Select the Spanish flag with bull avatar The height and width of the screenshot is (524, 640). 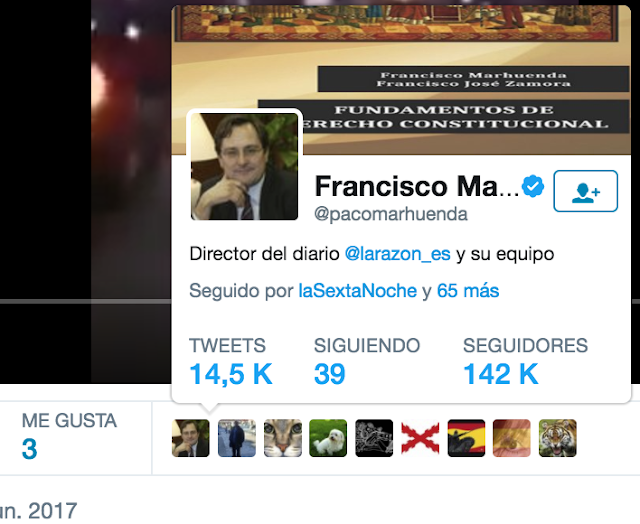(467, 438)
